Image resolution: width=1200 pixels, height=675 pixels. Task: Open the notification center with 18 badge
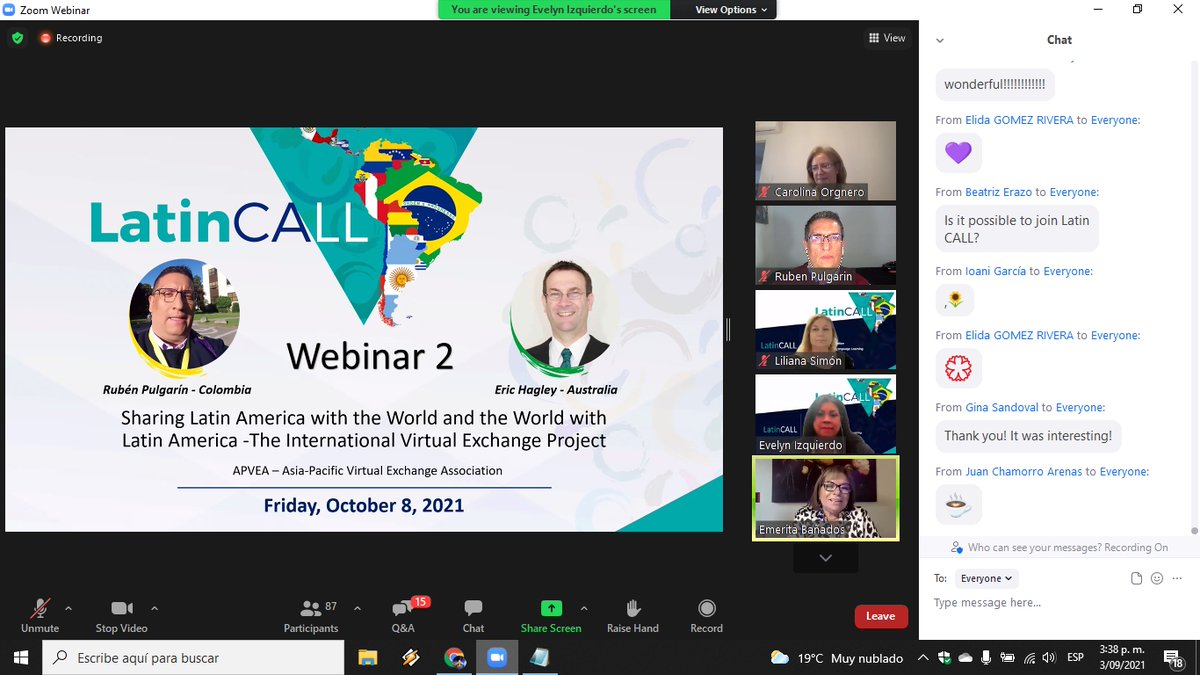1176,657
